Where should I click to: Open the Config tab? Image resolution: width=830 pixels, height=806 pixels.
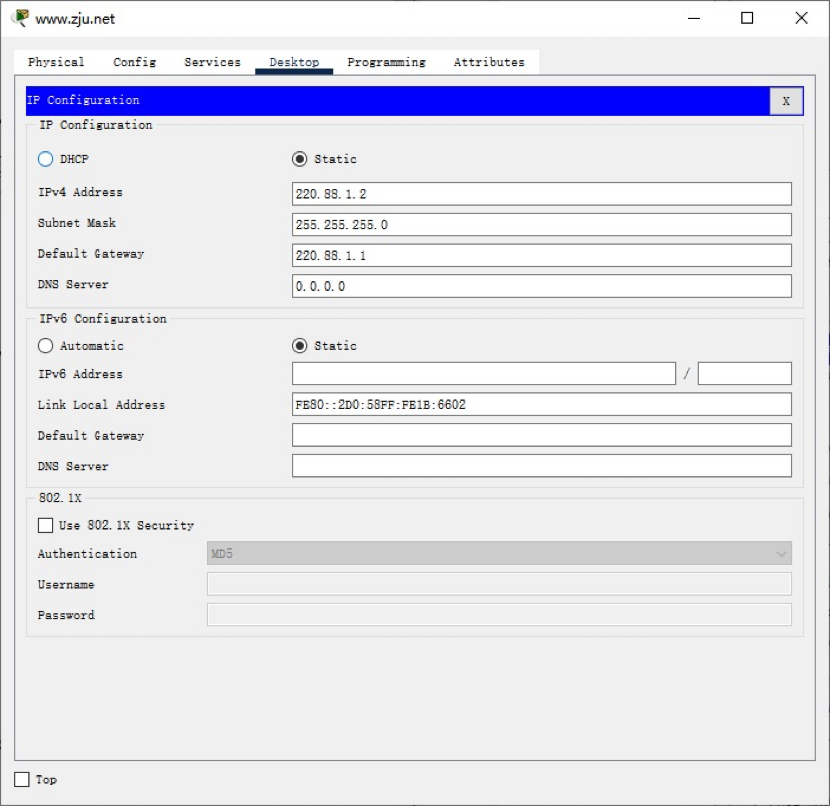click(x=134, y=62)
